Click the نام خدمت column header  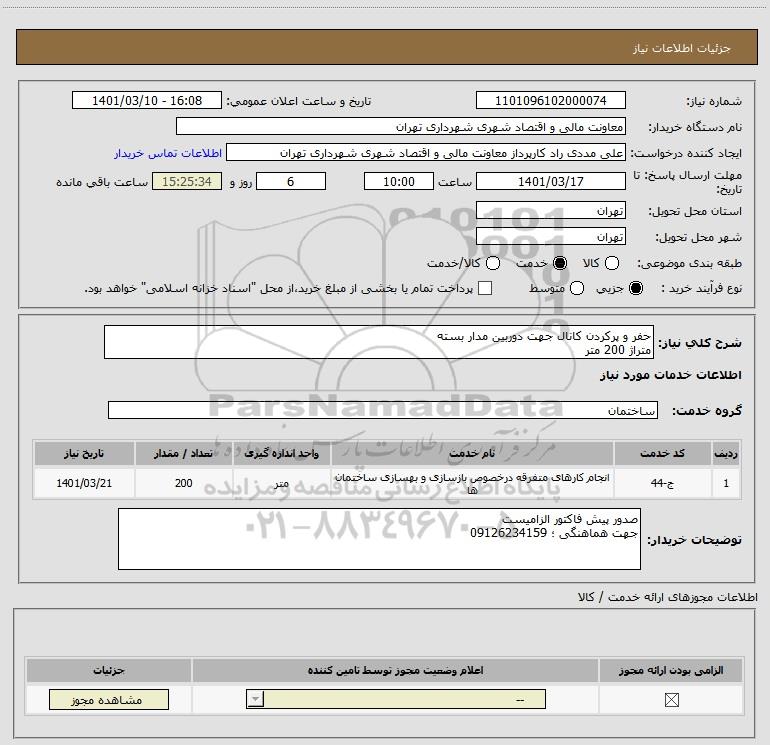(472, 453)
